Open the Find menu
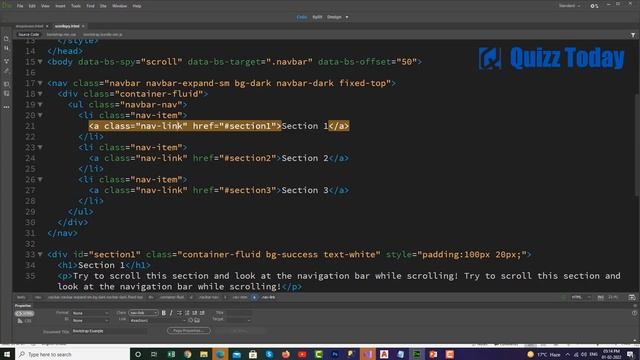The height and width of the screenshot is (360, 640). coord(90,6)
